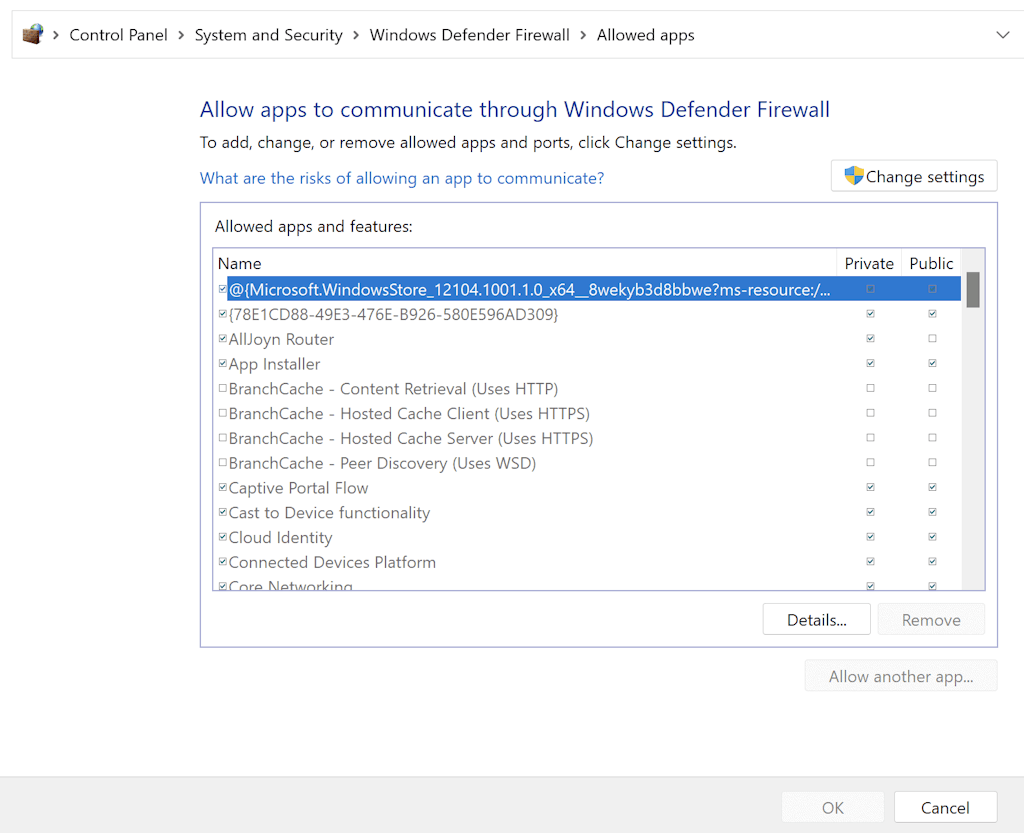1024x833 pixels.
Task: Click the Cancel button
Action: coord(945,808)
